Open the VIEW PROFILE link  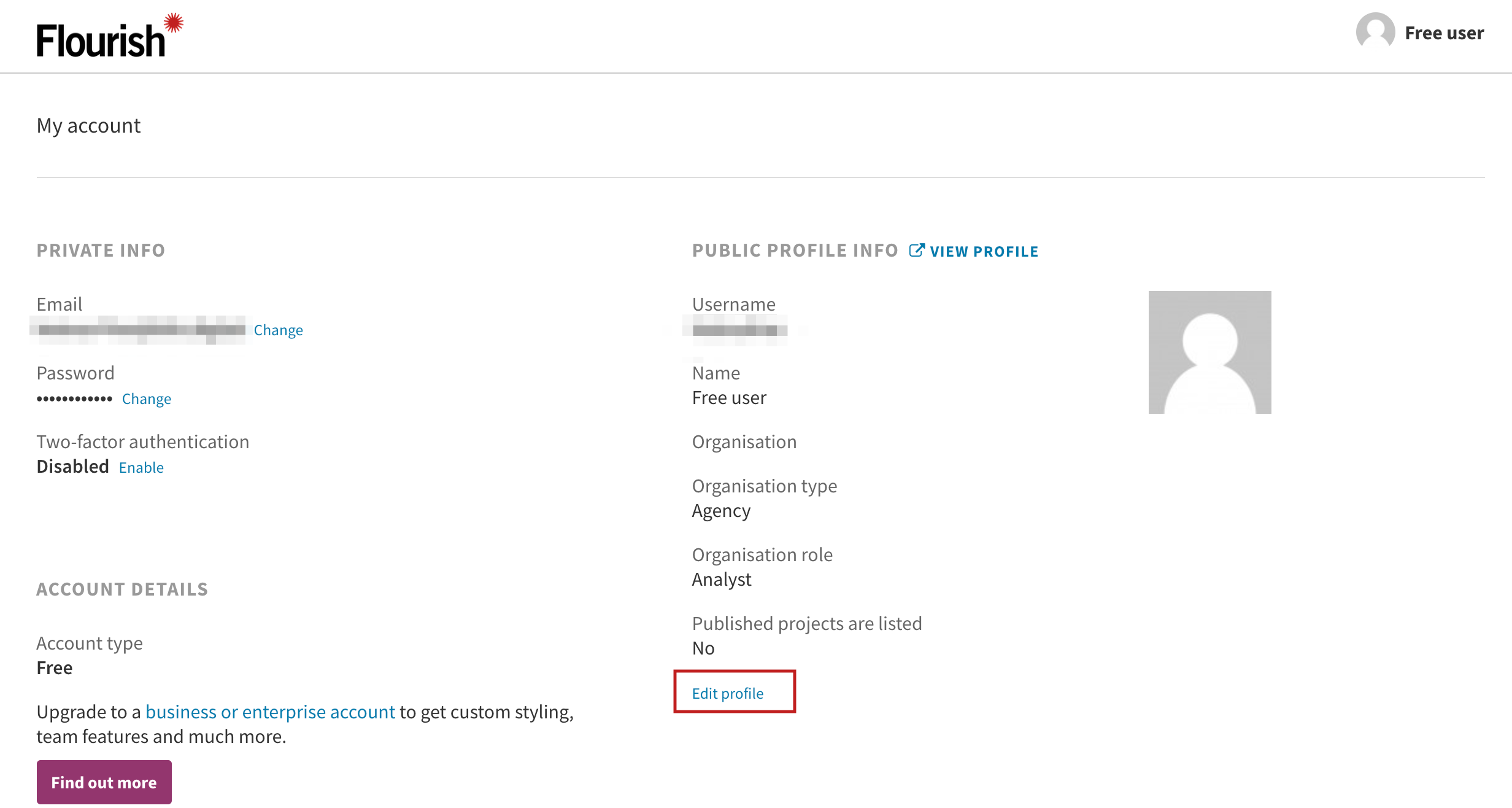click(984, 252)
